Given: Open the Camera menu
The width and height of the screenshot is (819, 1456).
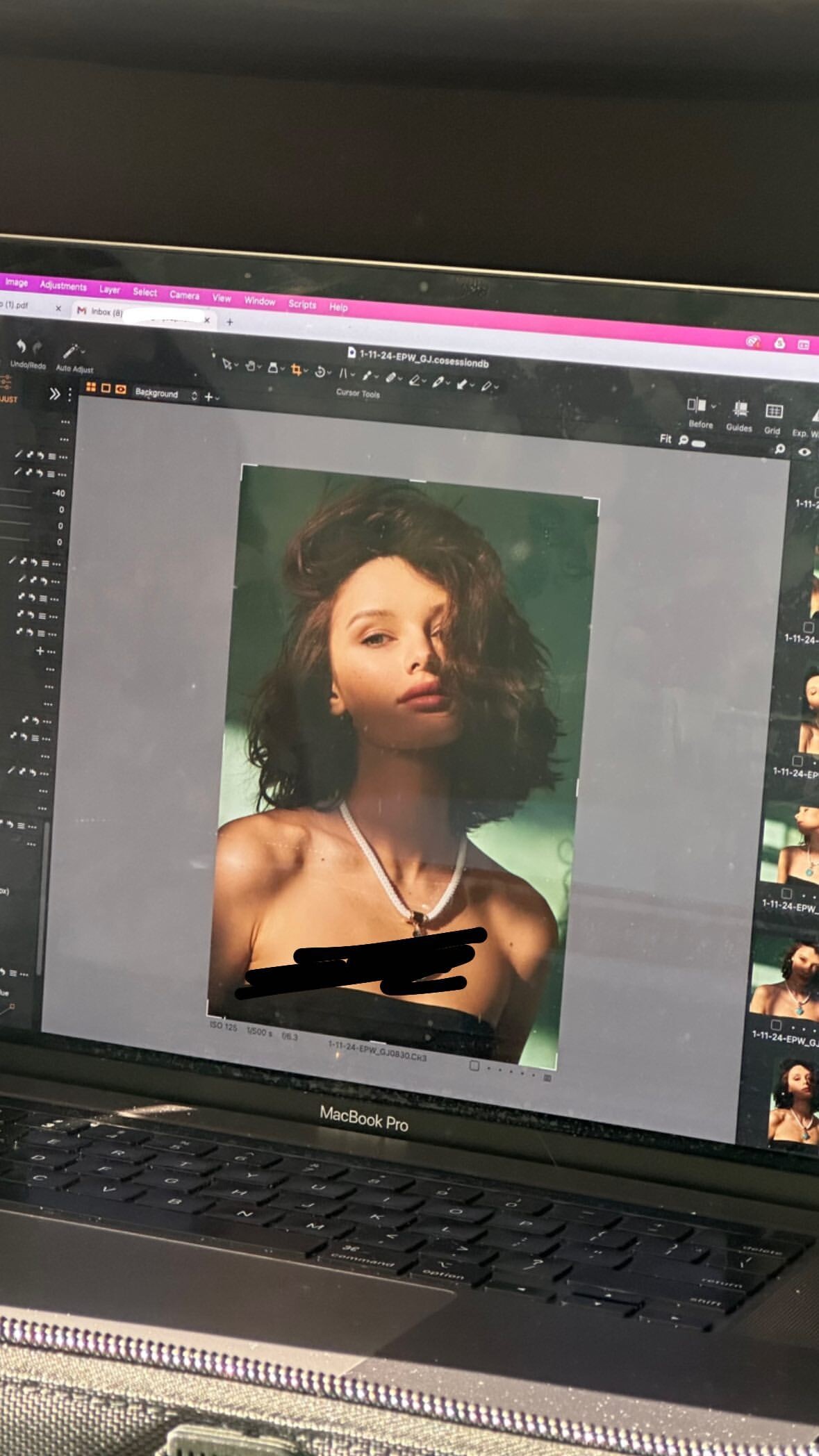Looking at the screenshot, I should pos(184,295).
